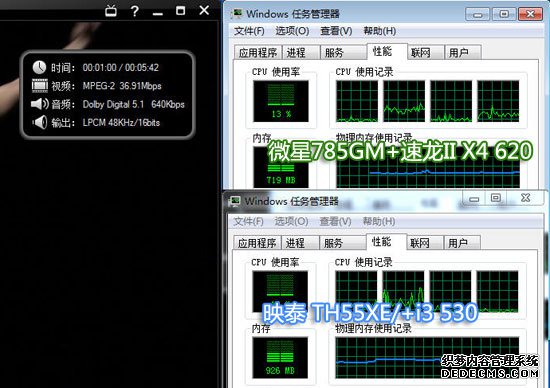This screenshot has width=550, height=388.
Task: Maximize the media player window
Action: pos(180,11)
